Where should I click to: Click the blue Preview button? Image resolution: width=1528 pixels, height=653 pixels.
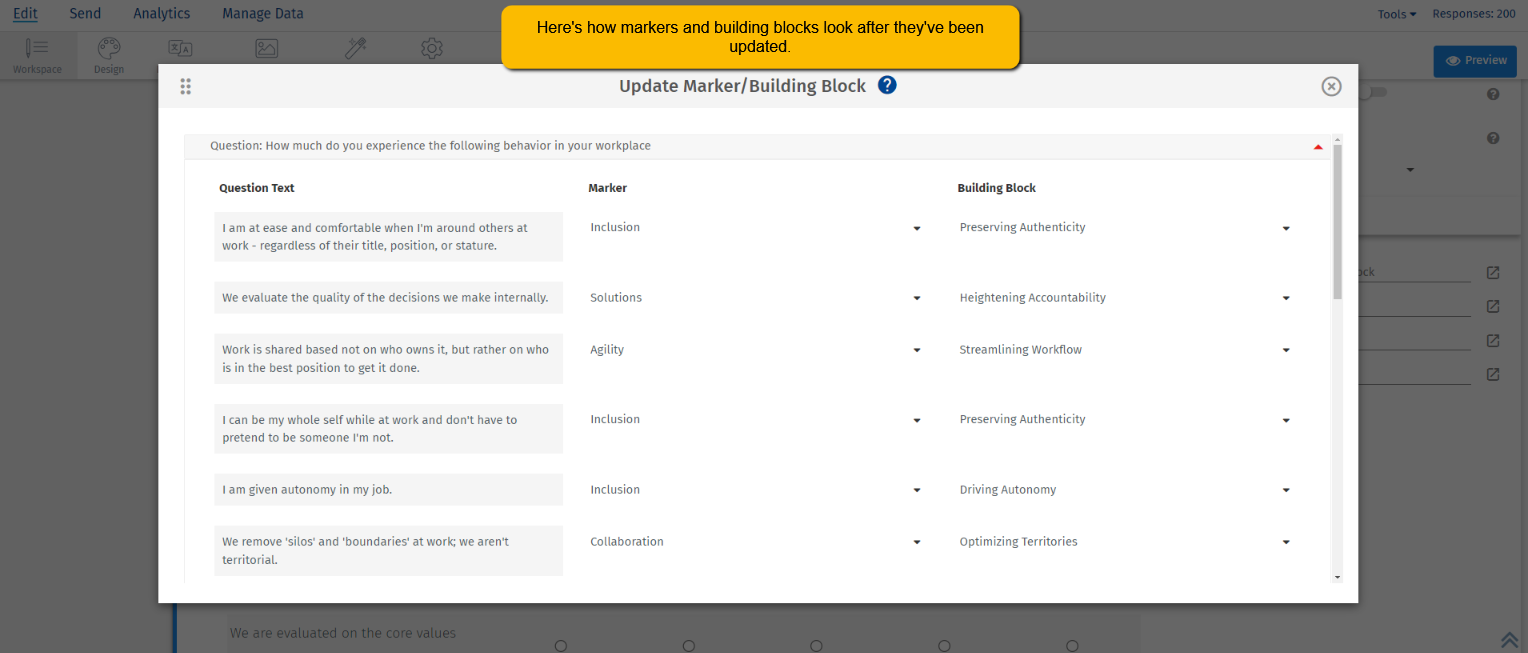(x=1474, y=61)
